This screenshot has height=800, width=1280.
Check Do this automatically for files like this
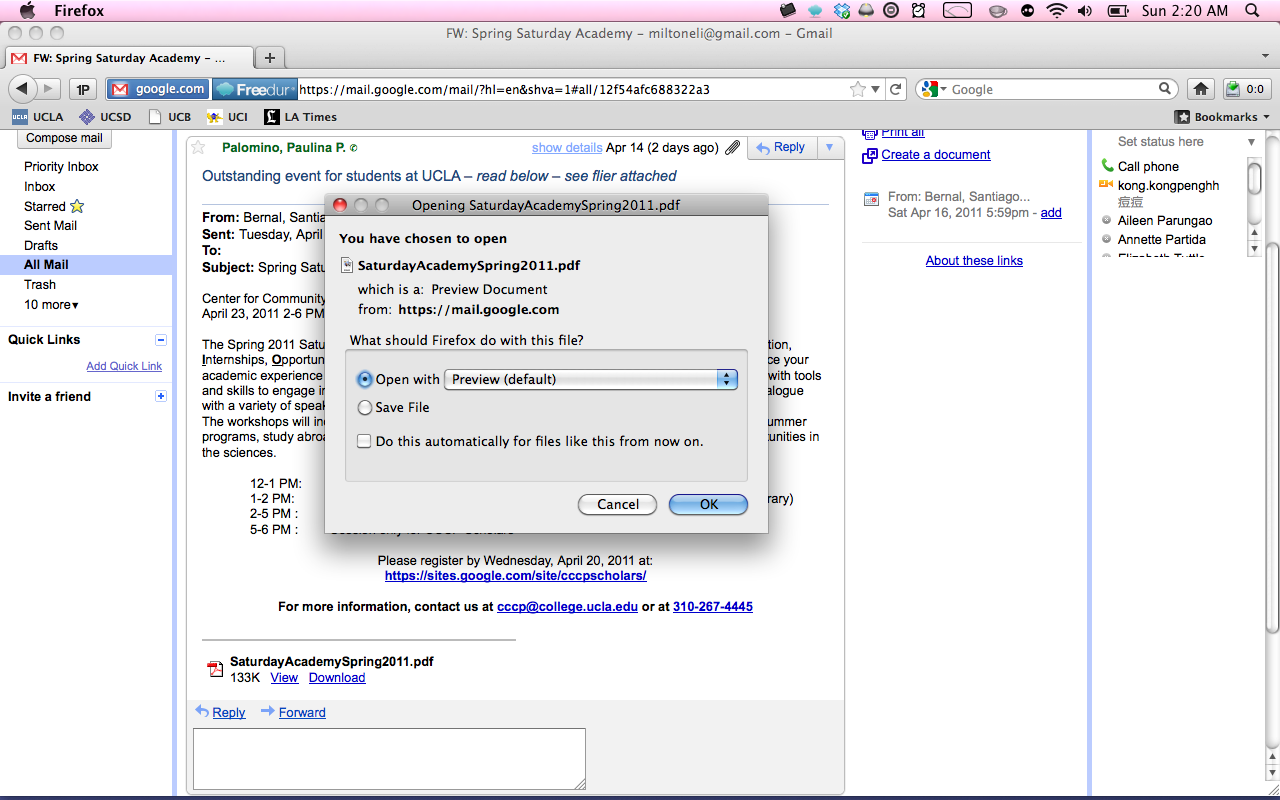pyautogui.click(x=365, y=441)
